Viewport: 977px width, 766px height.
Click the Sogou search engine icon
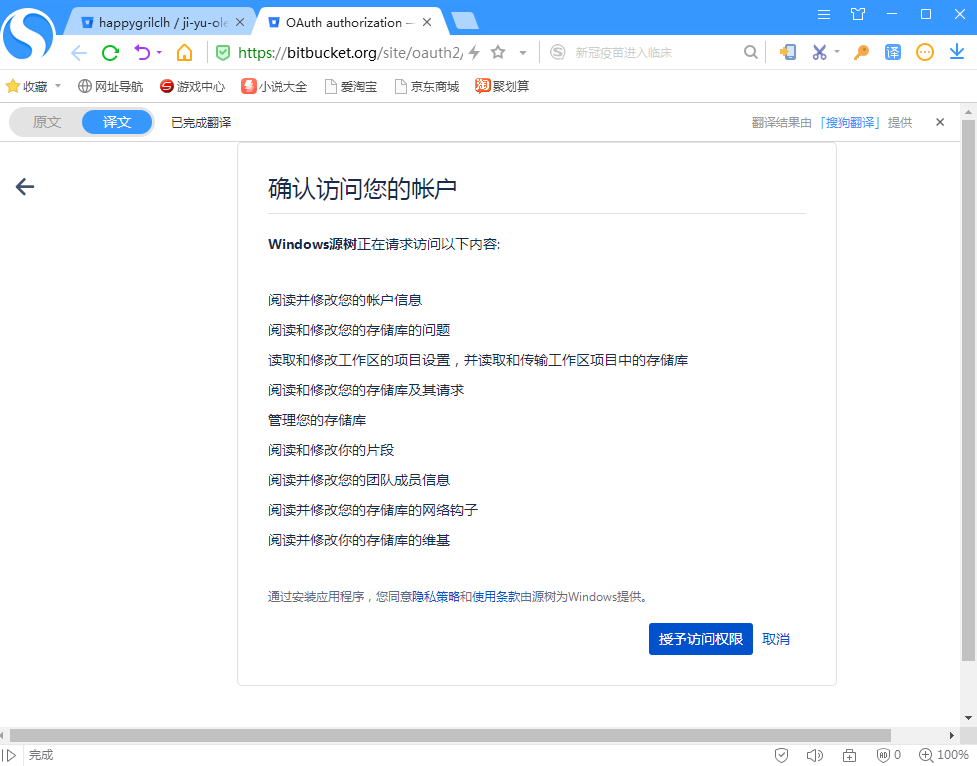pyautogui.click(x=558, y=52)
